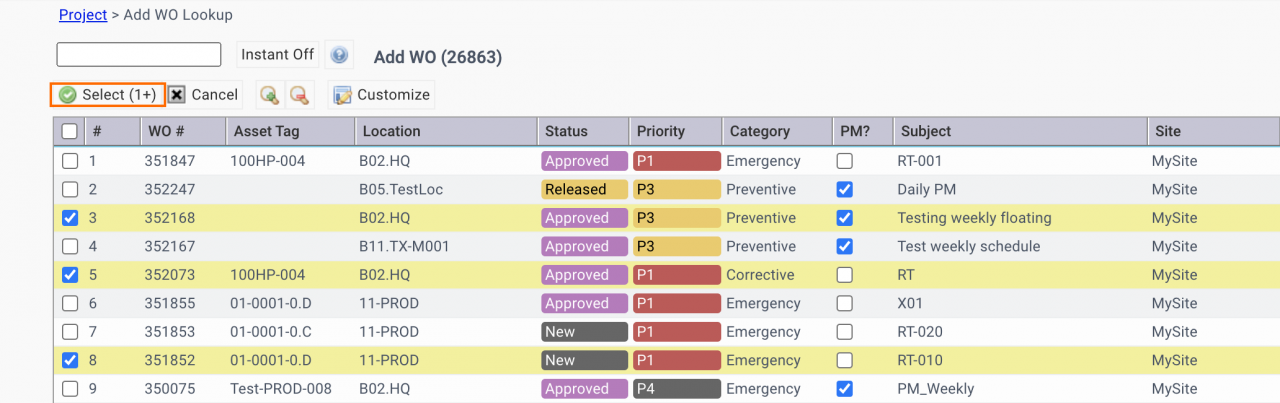Sort by the Priority column header
Screen dimensions: 1280x403
pos(660,131)
